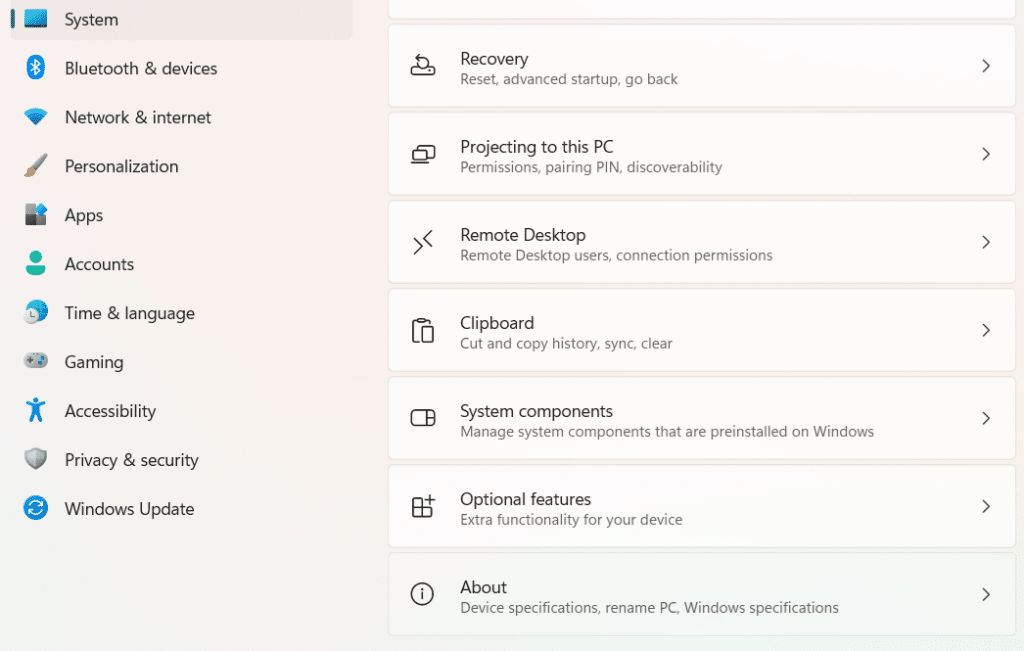
Task: Open Remote Desktop settings
Action: (x=700, y=242)
